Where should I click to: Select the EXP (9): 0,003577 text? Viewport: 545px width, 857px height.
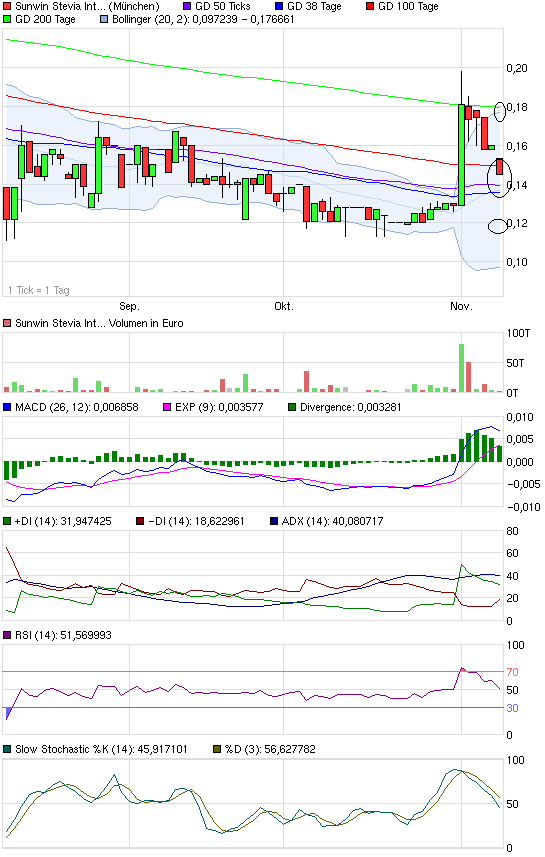pos(219,408)
